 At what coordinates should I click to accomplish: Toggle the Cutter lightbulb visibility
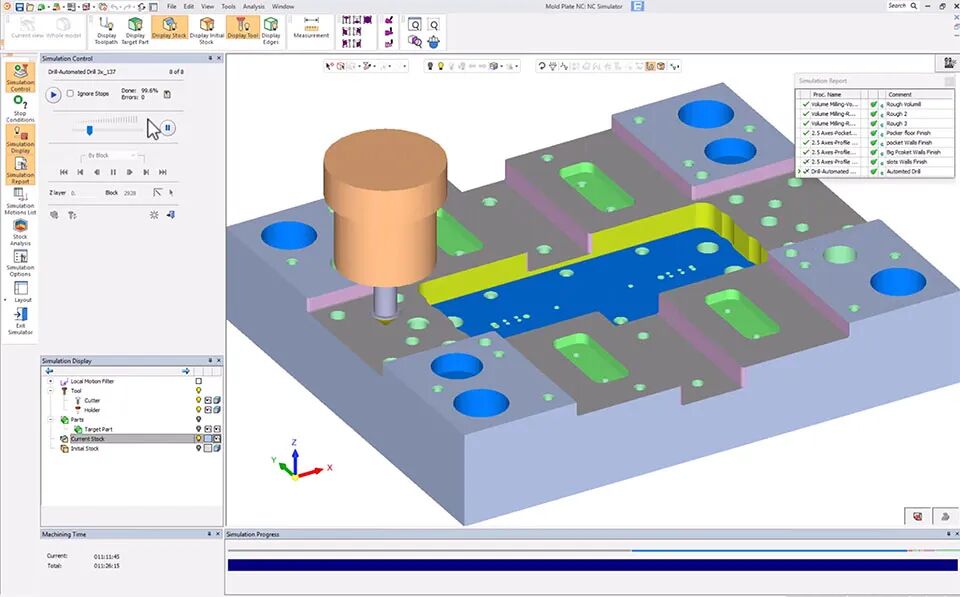click(x=198, y=400)
